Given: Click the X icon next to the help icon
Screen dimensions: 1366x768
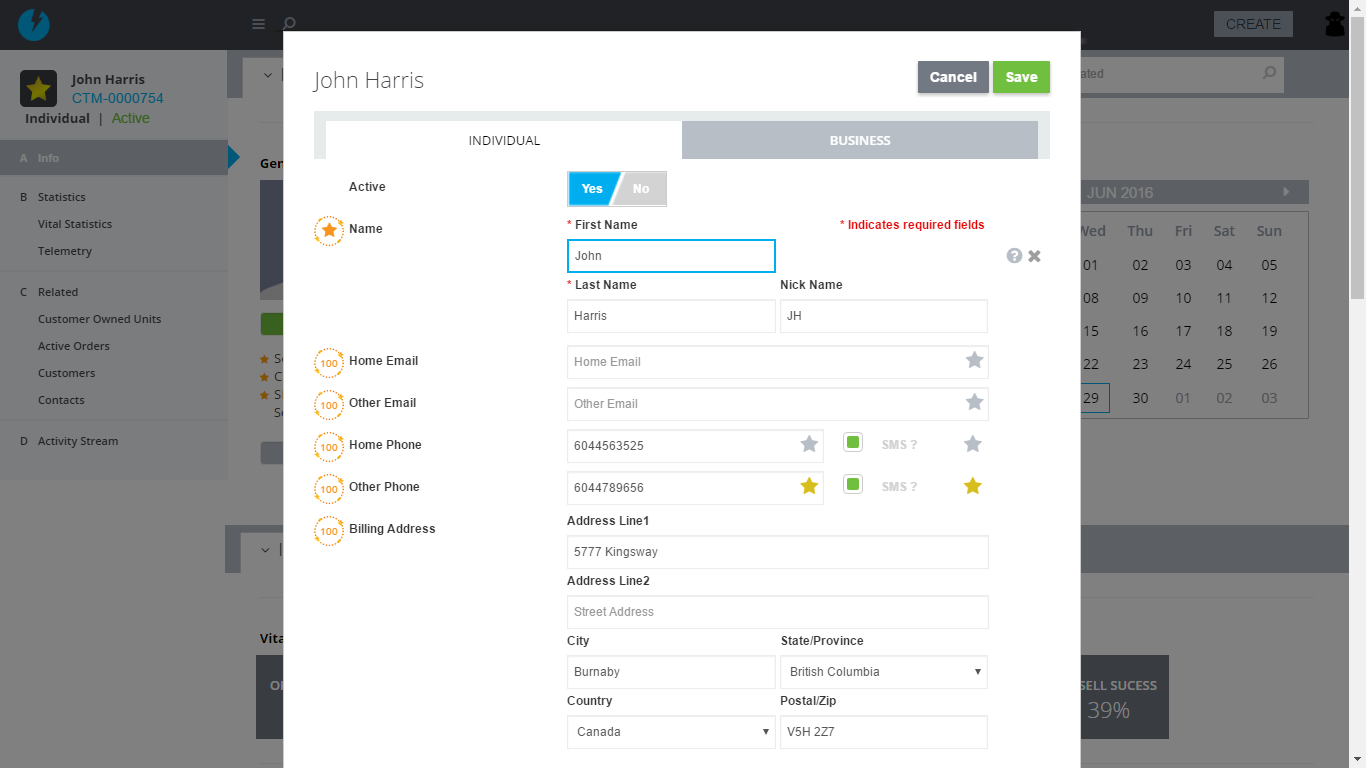Looking at the screenshot, I should 1034,255.
